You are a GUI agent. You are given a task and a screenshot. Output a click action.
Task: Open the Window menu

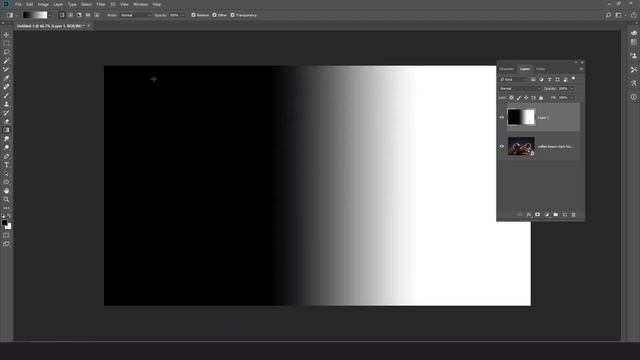click(141, 4)
